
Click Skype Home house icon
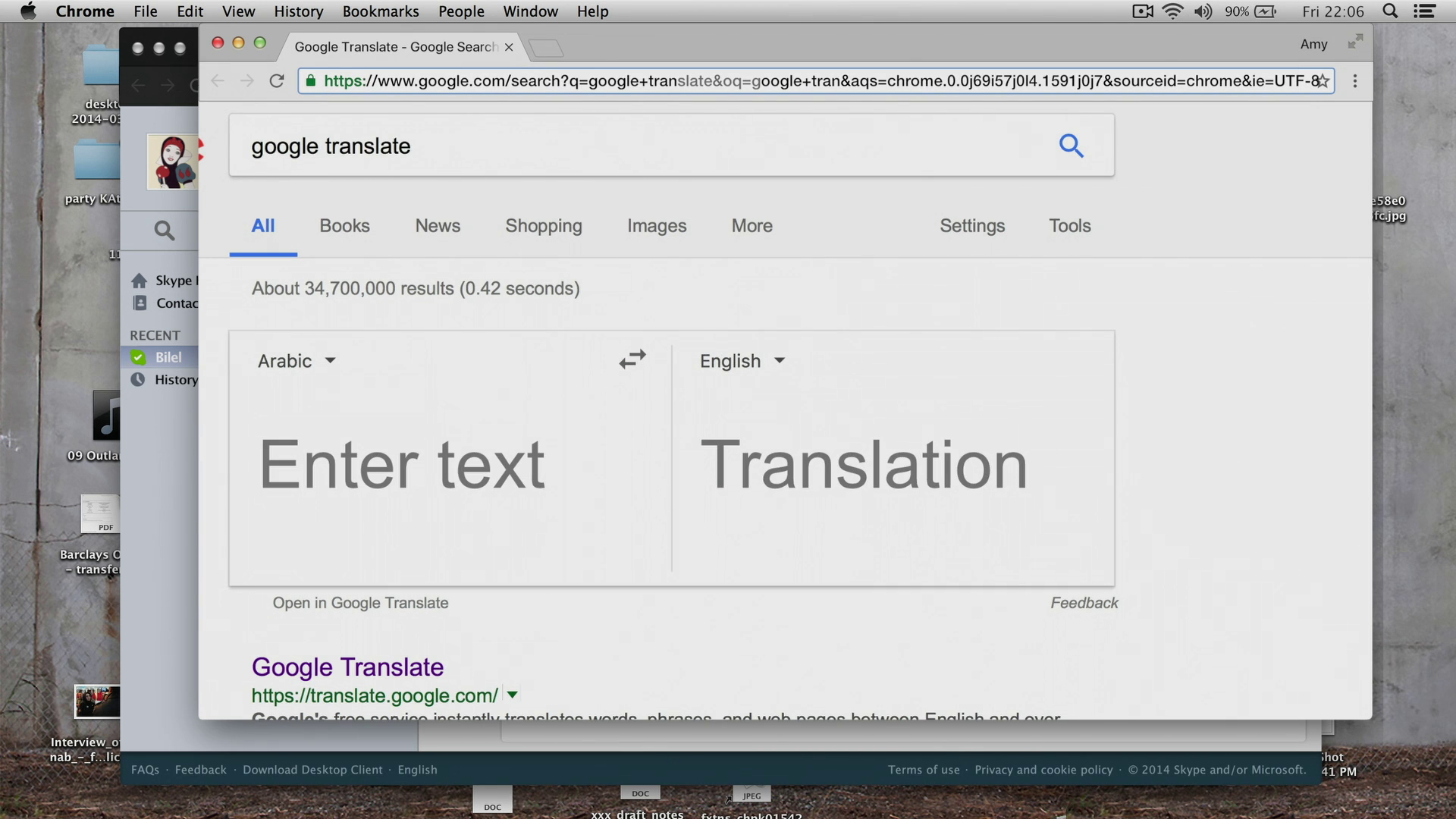[x=139, y=281]
